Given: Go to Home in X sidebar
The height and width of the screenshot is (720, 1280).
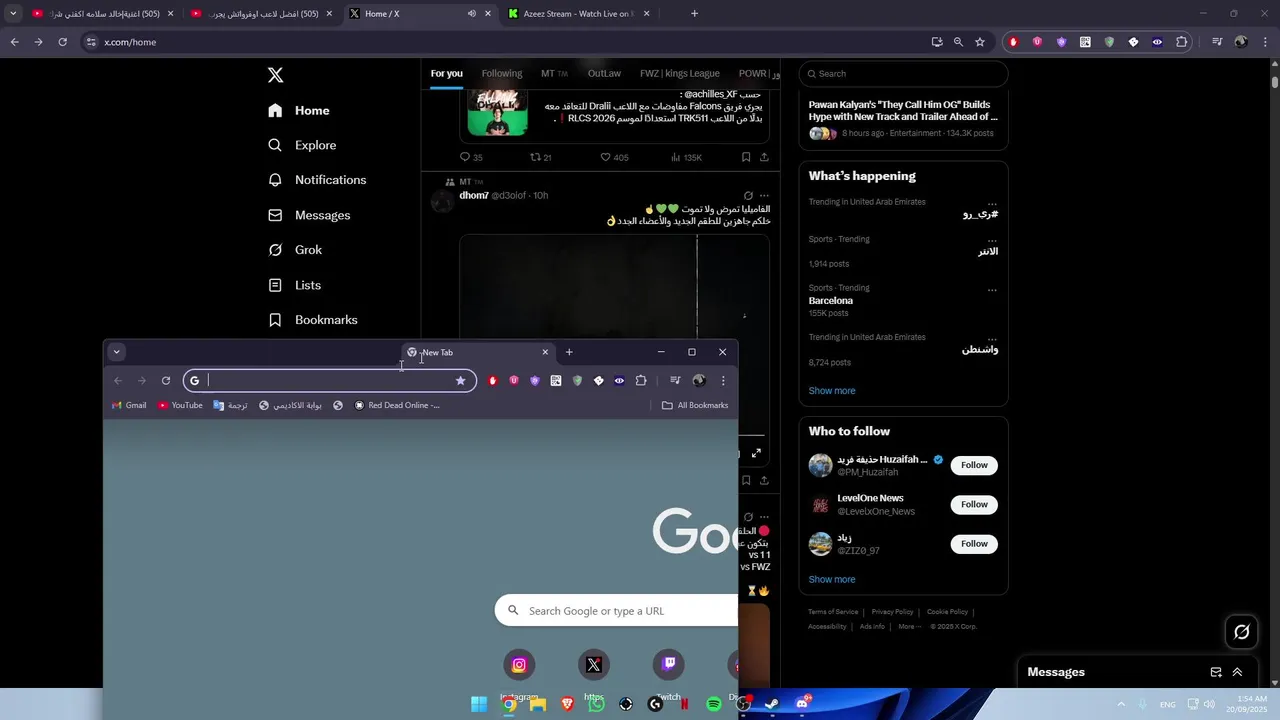Looking at the screenshot, I should 299,110.
